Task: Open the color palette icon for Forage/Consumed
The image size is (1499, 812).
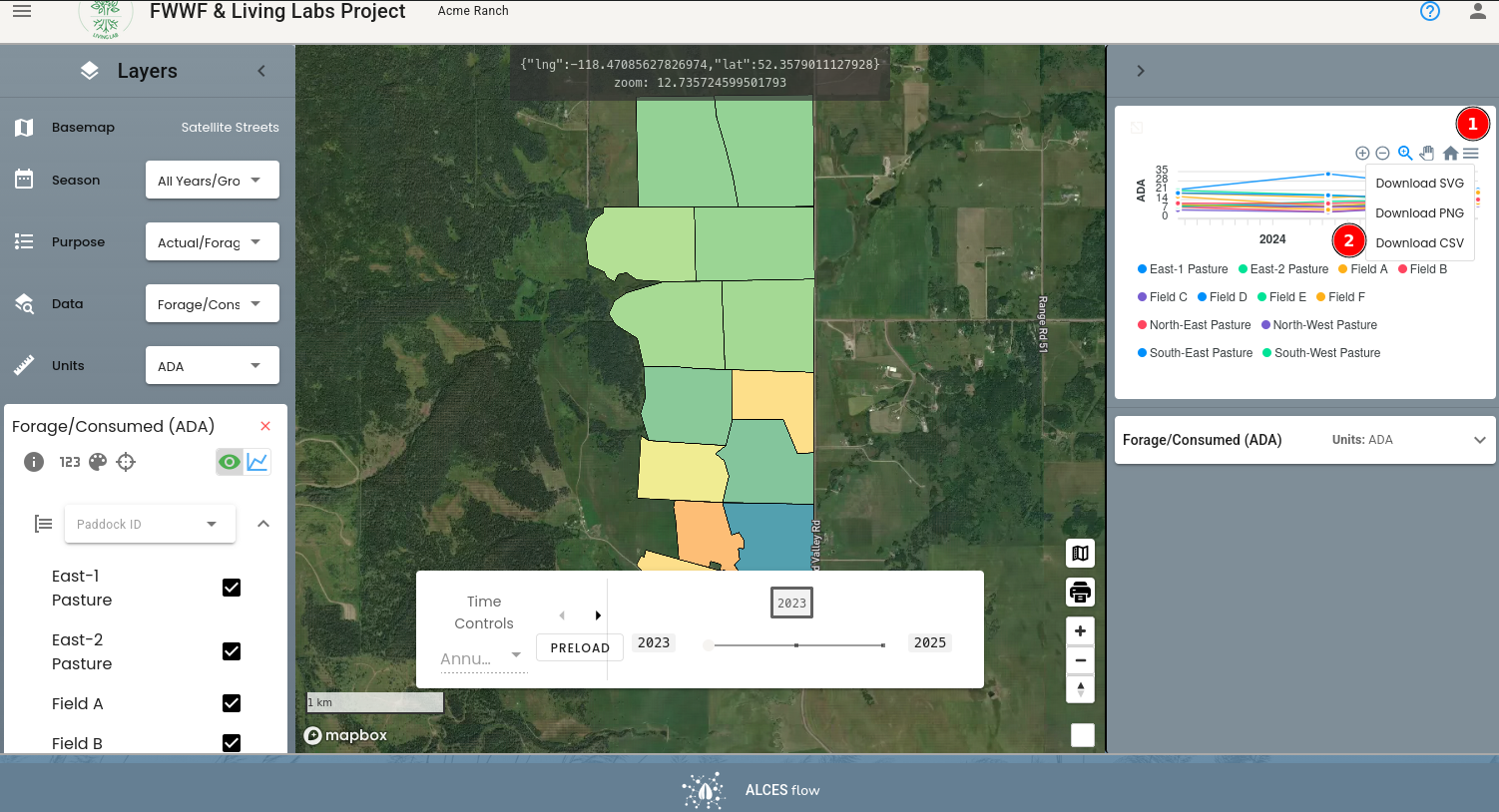Action: [x=98, y=462]
